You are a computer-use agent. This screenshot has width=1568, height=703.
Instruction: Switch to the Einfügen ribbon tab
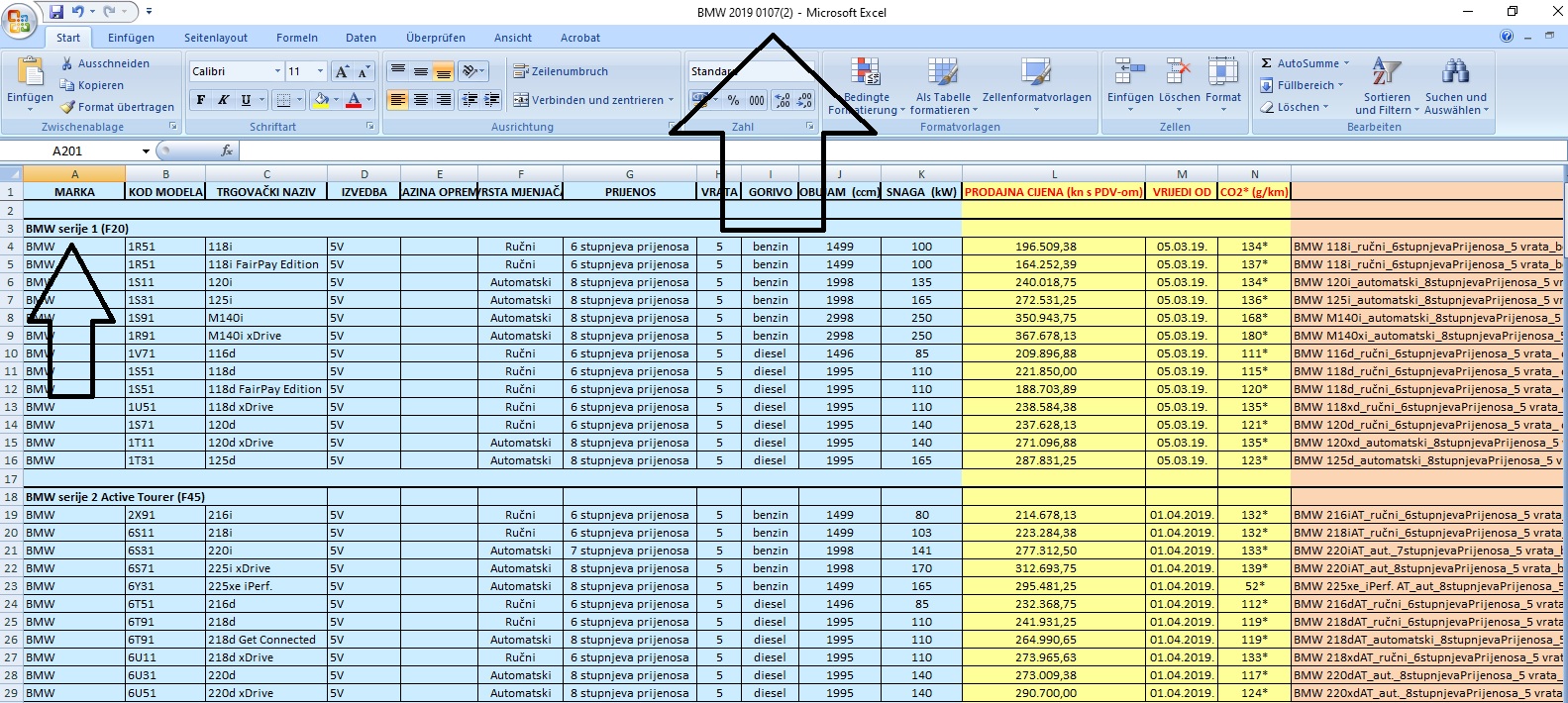point(131,38)
